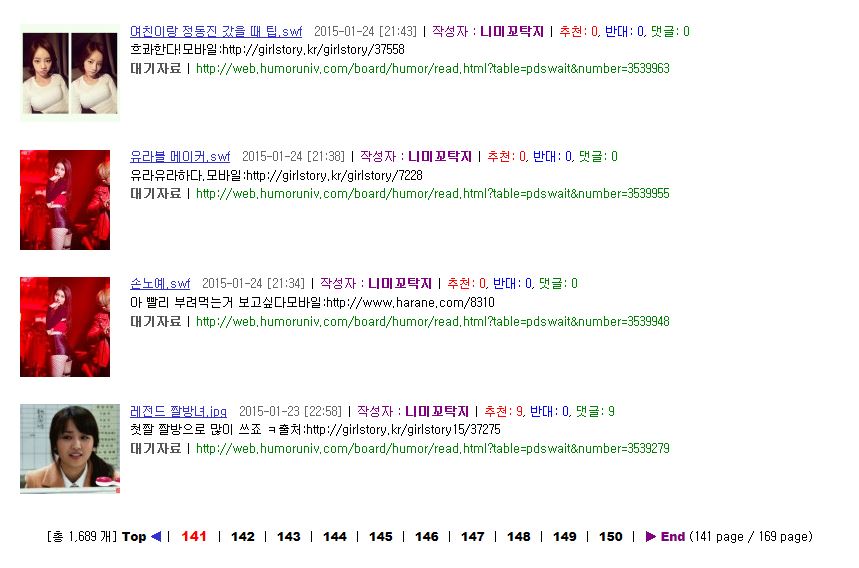The width and height of the screenshot is (859, 568).
Task: Open post '여친이랑 정동진 갔을 때 팁.swf'
Action: click(216, 31)
